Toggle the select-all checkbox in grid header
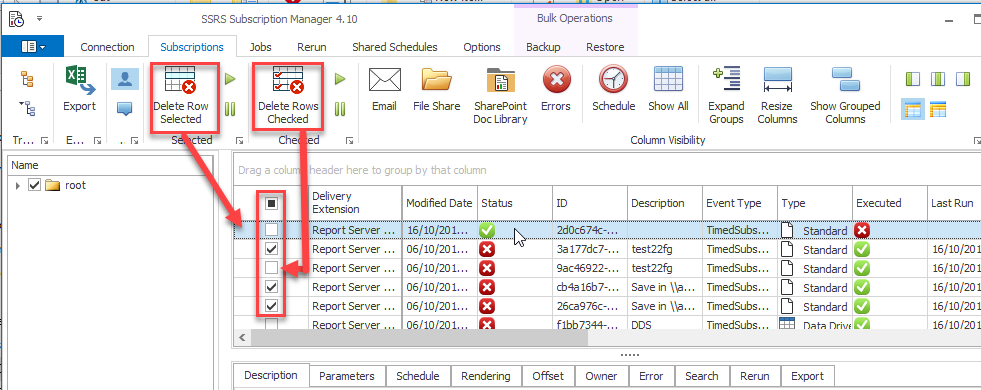 tap(272, 203)
